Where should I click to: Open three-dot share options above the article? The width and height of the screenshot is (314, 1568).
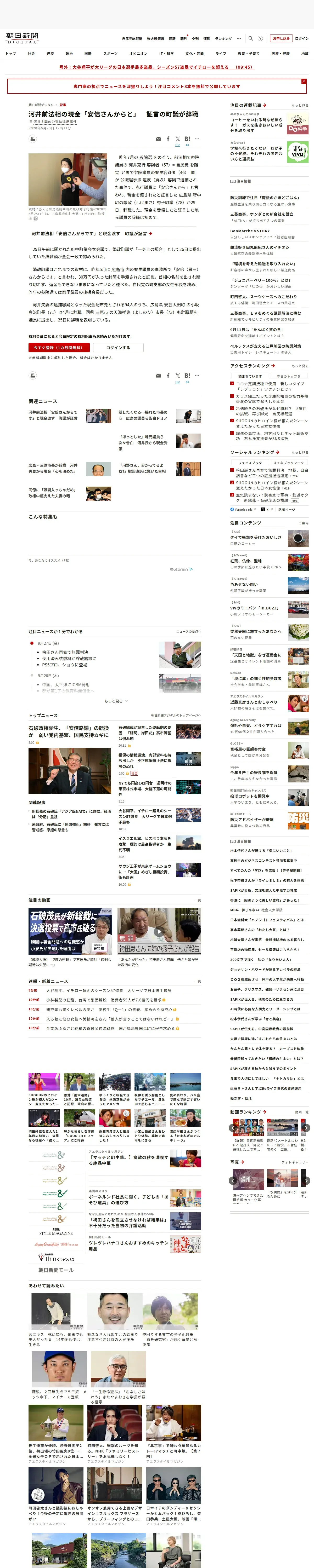point(197,139)
